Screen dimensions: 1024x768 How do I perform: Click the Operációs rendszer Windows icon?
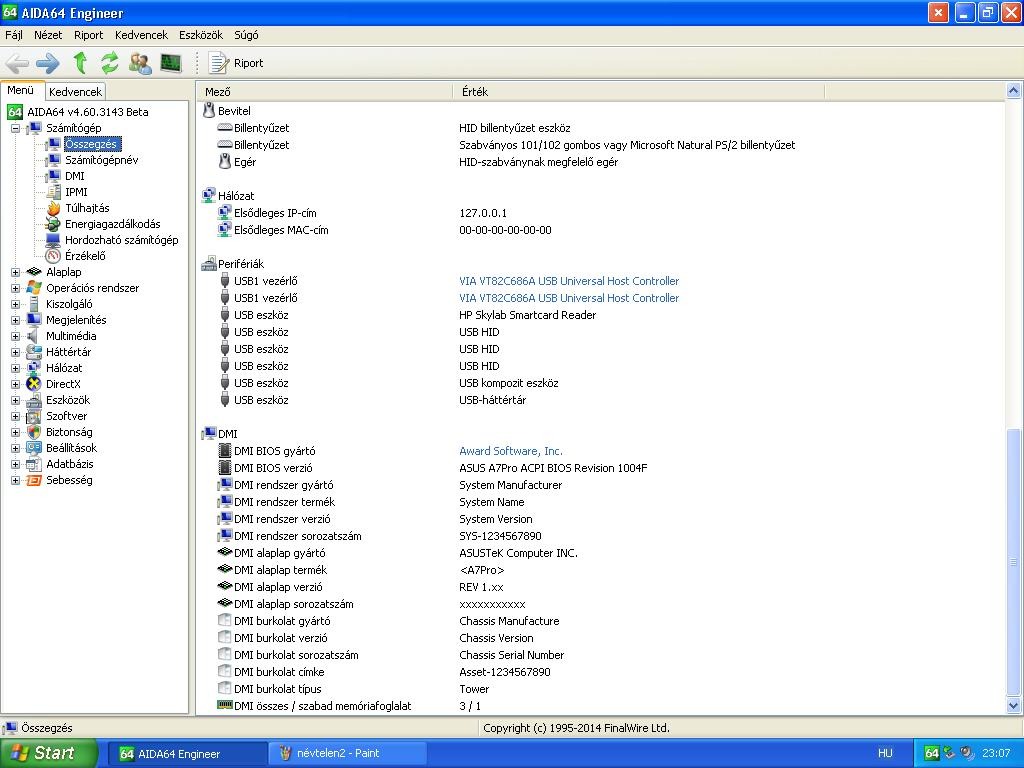click(x=34, y=288)
